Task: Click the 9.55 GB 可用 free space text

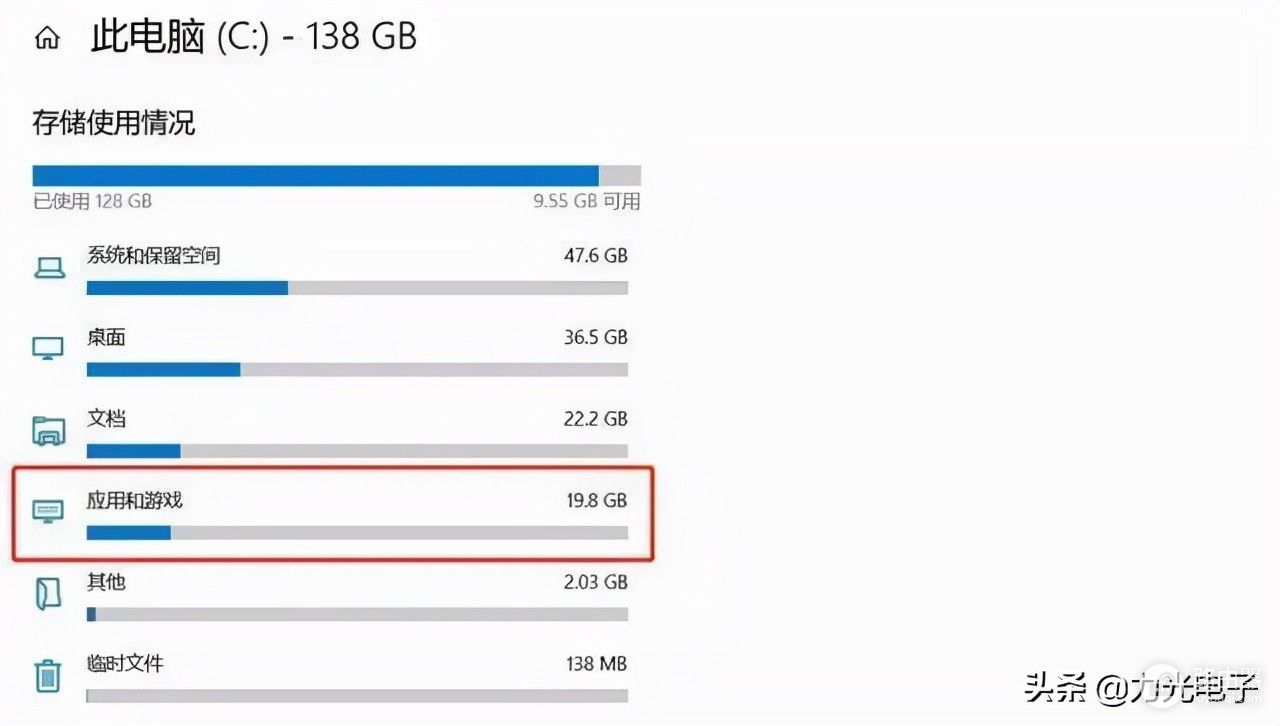Action: 586,201
